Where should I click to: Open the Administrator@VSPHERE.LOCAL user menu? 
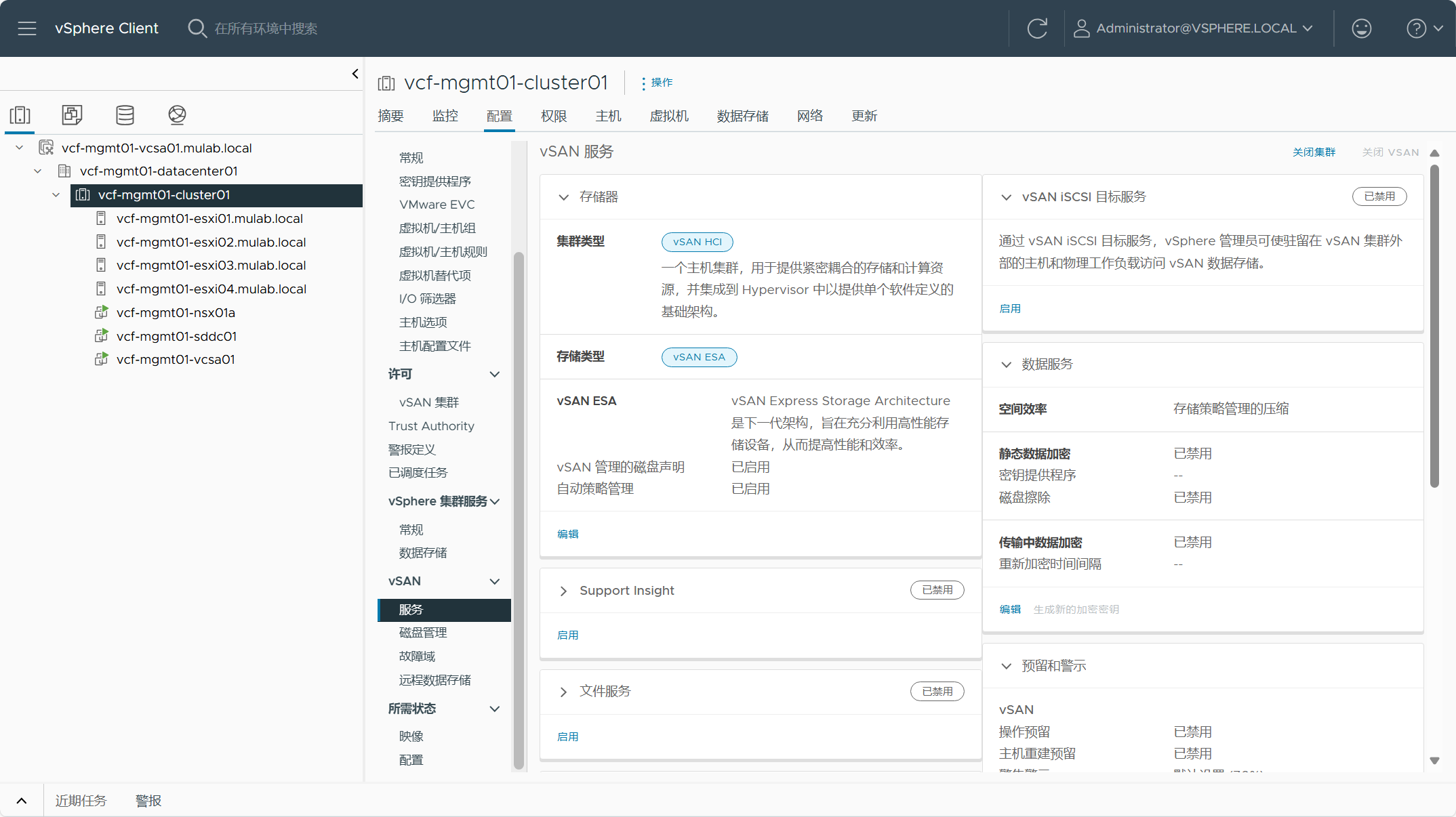point(1194,28)
